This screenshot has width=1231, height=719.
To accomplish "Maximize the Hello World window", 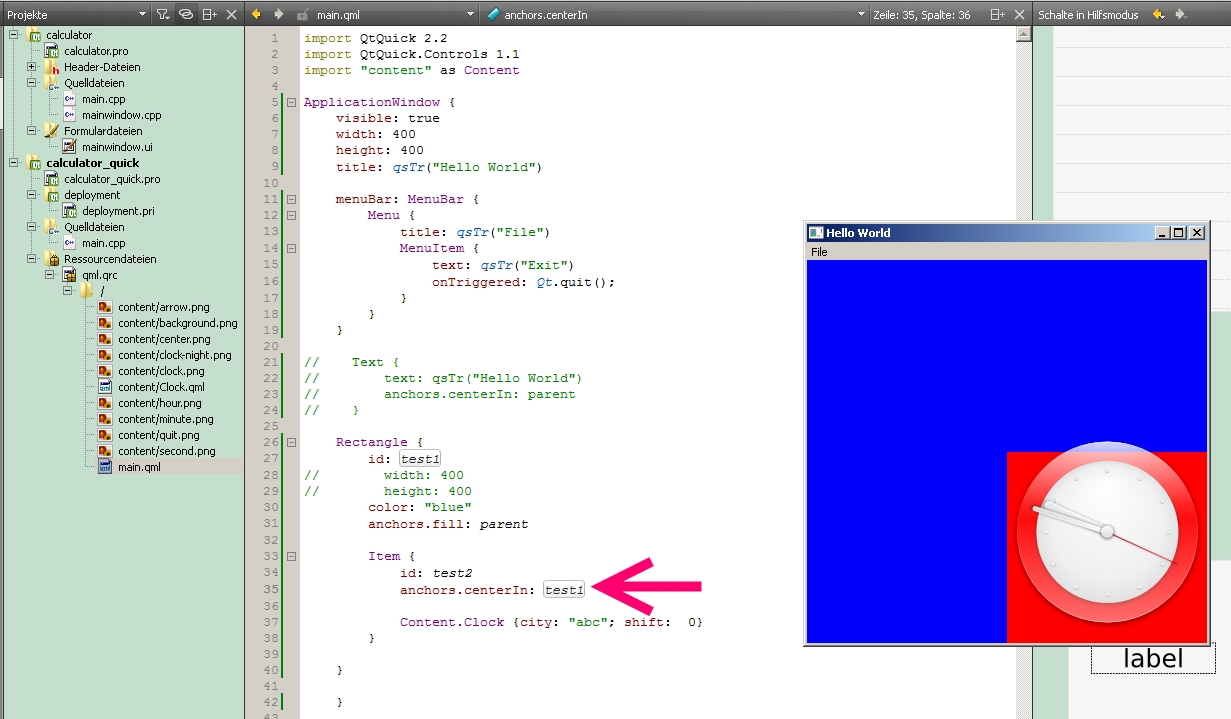I will tap(1179, 232).
